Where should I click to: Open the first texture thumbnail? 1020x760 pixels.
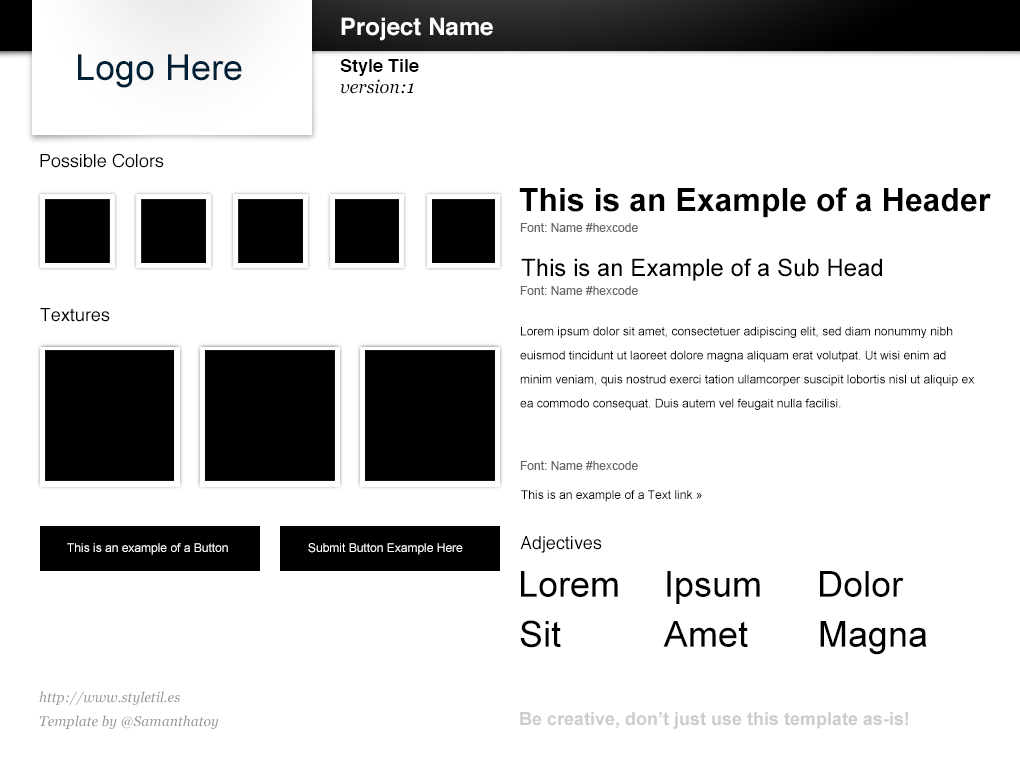pos(109,416)
